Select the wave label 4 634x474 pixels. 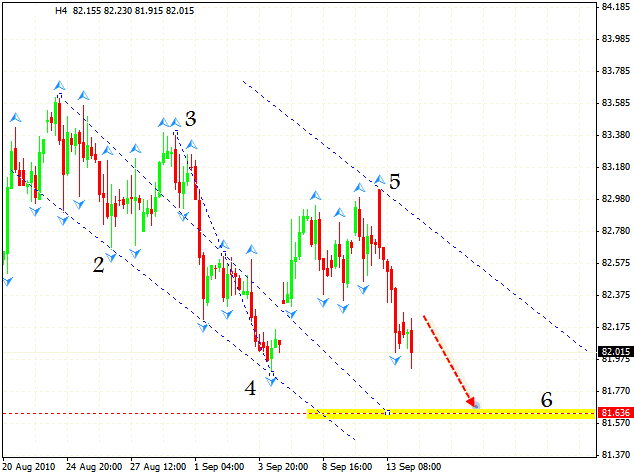(250, 388)
